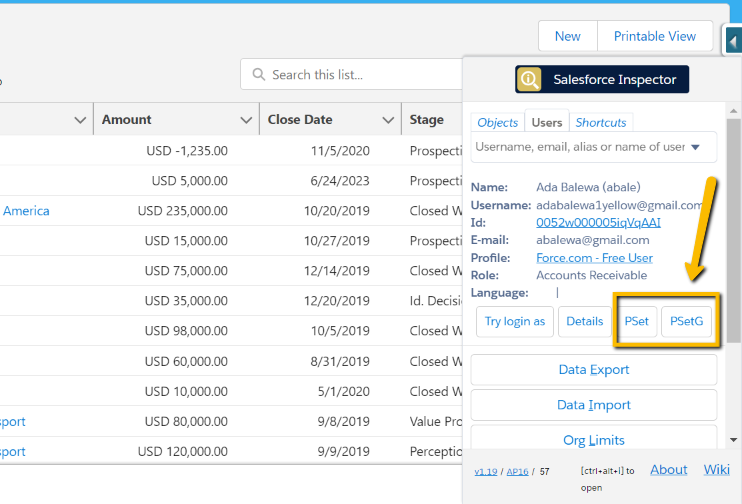Open the user Id 0052w000005iqVqAAI link

[598, 222]
